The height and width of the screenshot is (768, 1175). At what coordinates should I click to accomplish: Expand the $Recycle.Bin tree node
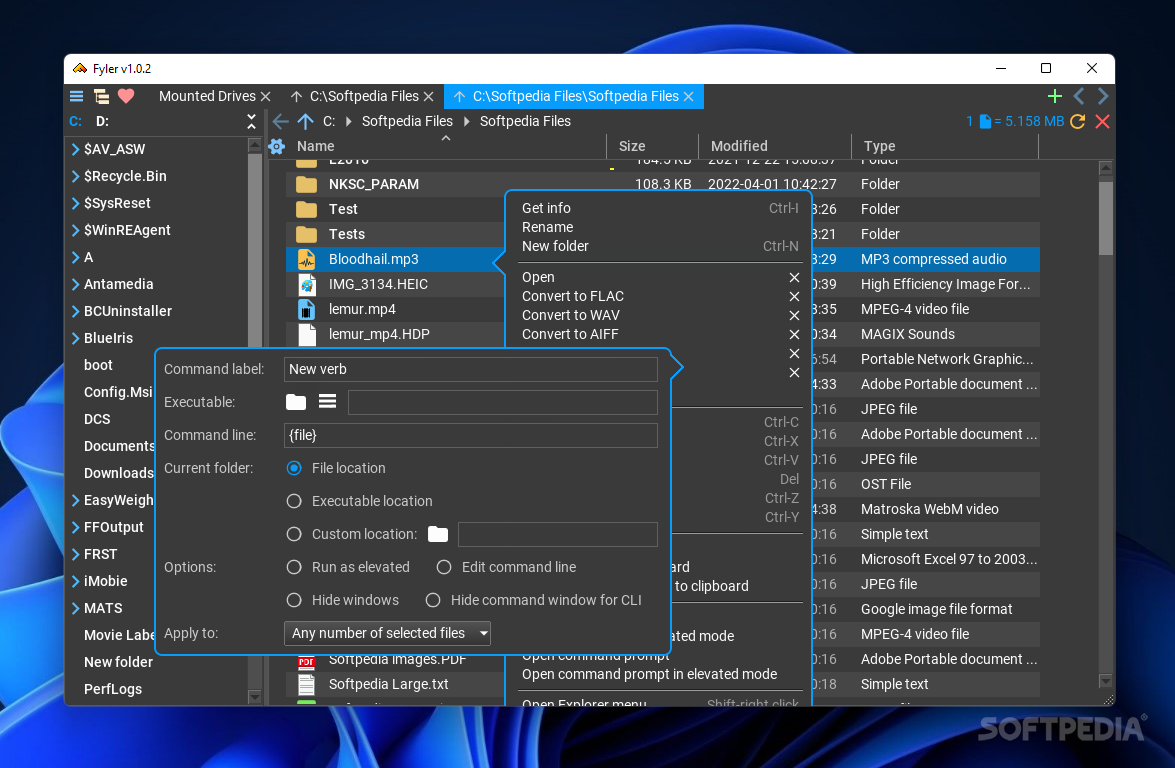[x=76, y=176]
